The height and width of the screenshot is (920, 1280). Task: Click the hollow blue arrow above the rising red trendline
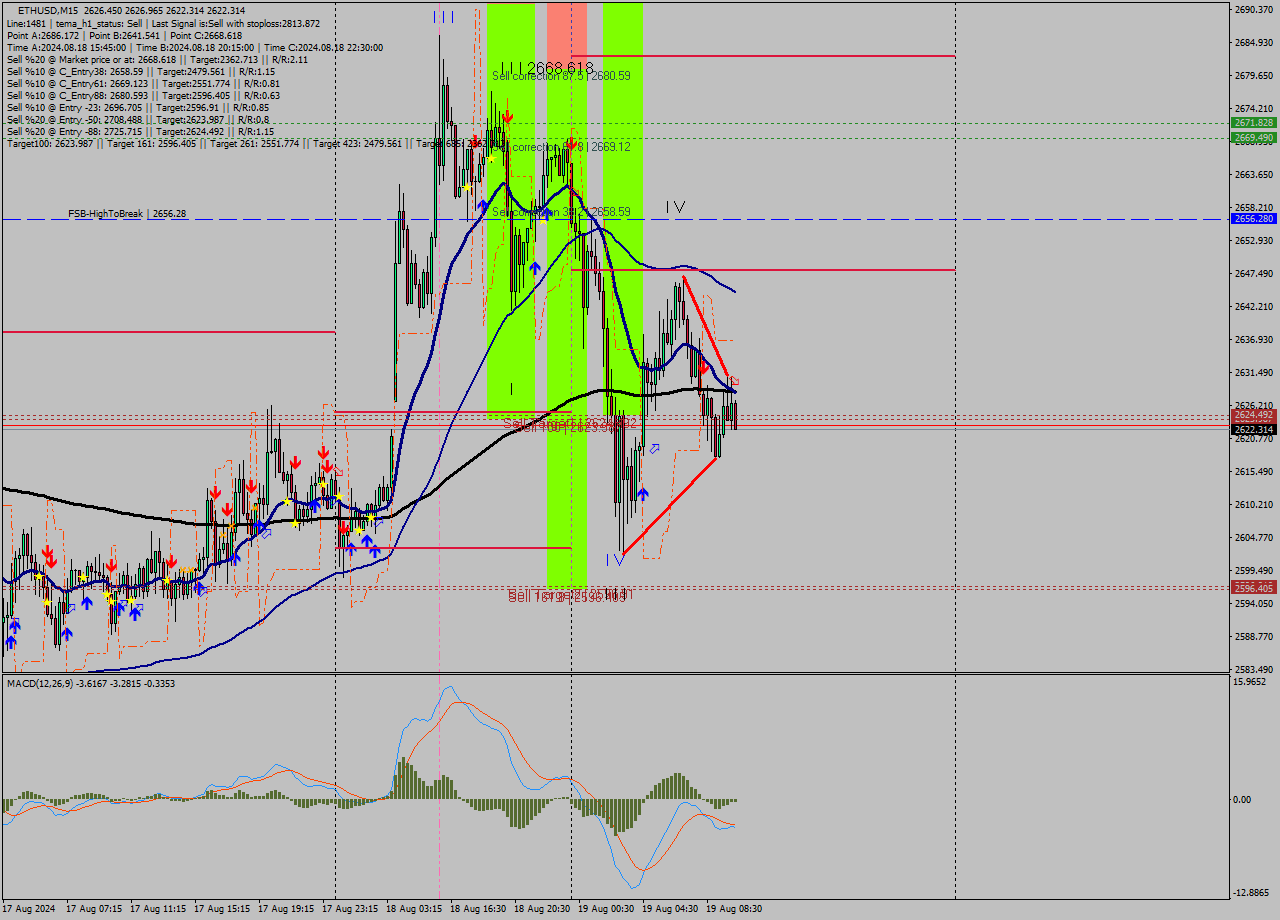654,449
